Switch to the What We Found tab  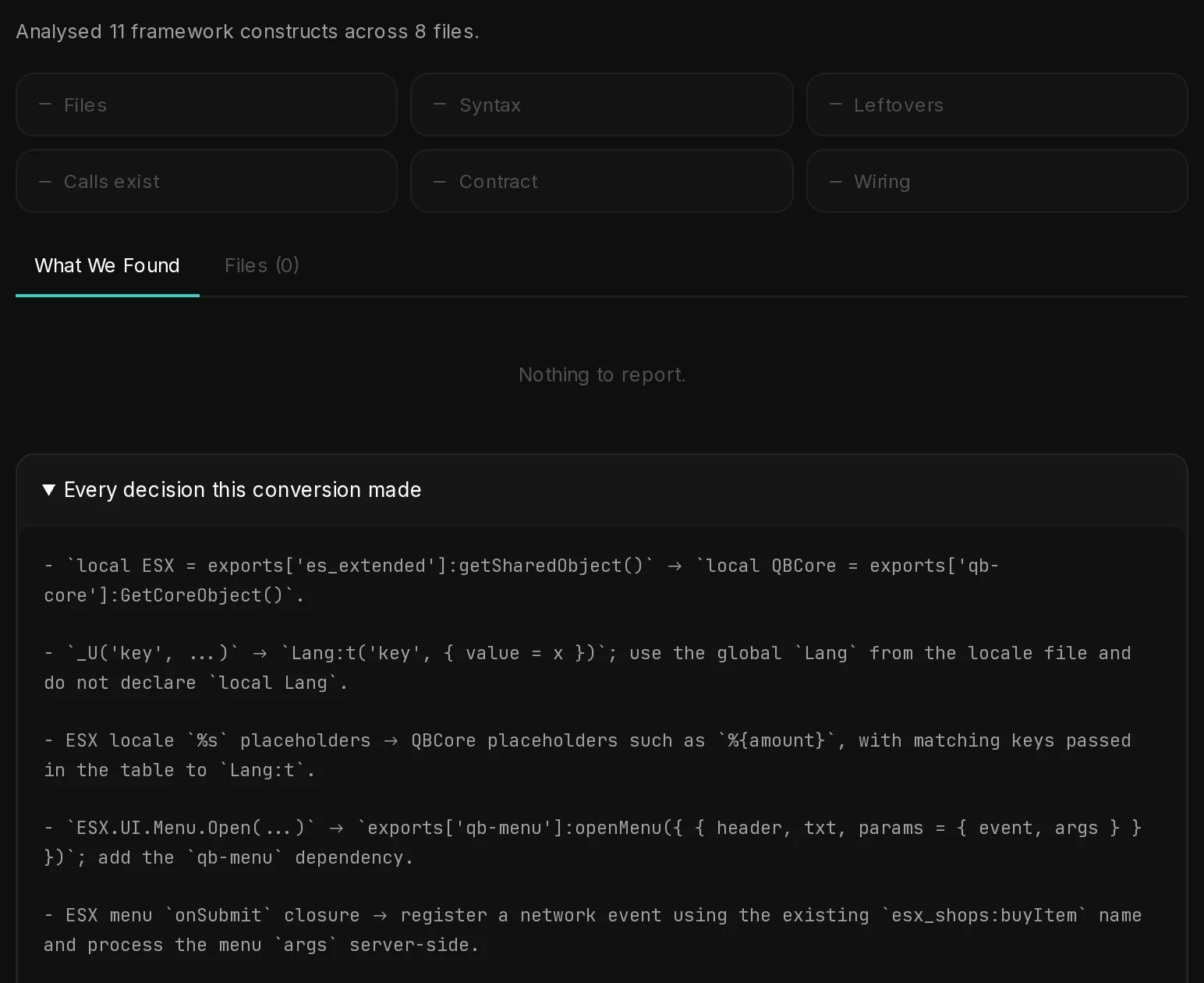108,266
